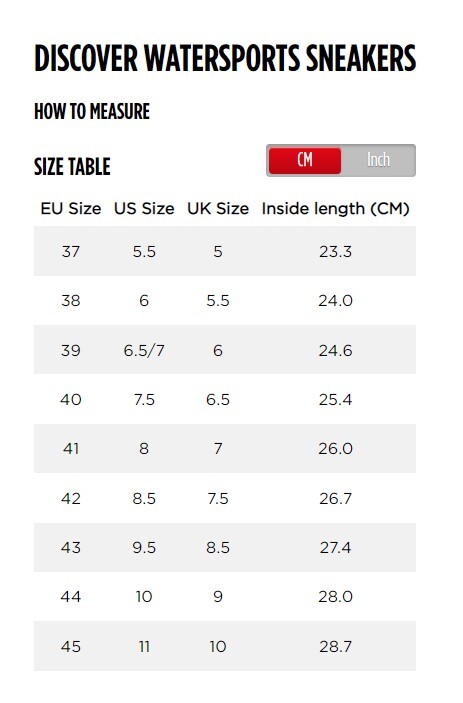Click the Size Table heading
Viewport: 463px width, 703px height.
pos(72,167)
